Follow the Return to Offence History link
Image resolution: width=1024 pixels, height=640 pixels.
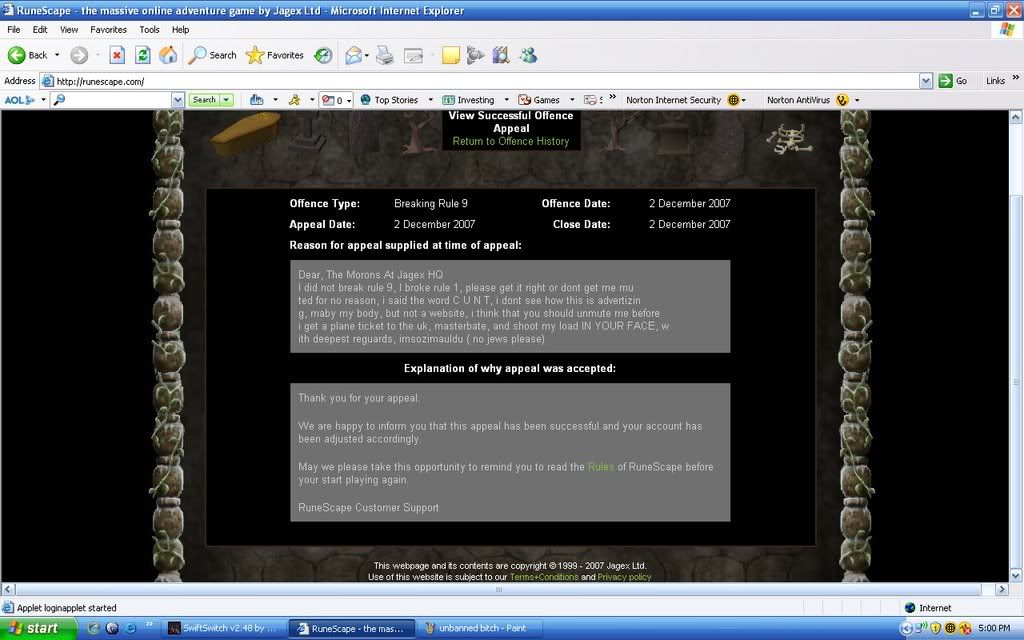point(511,141)
